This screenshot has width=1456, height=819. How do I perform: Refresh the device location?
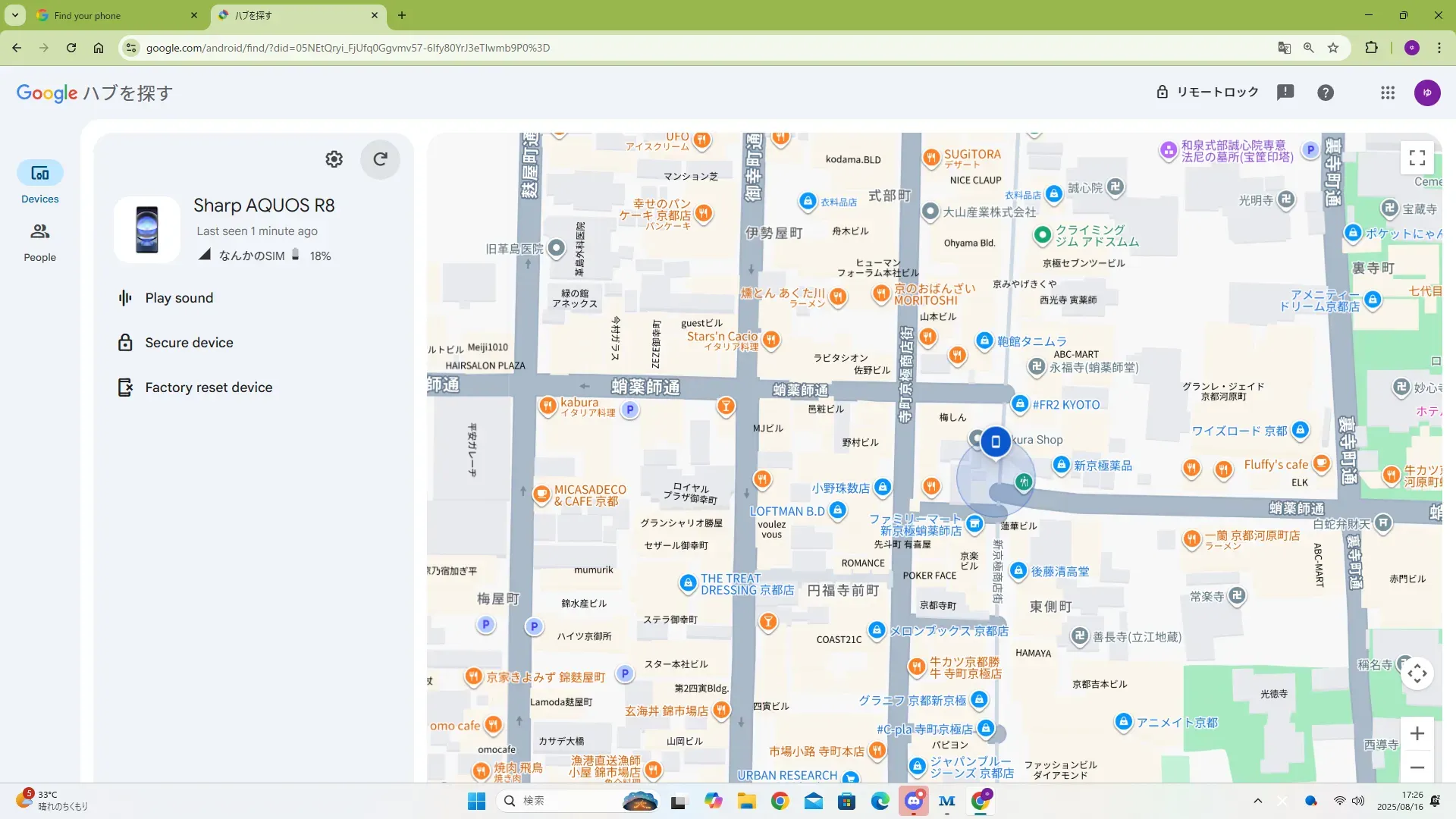point(380,159)
